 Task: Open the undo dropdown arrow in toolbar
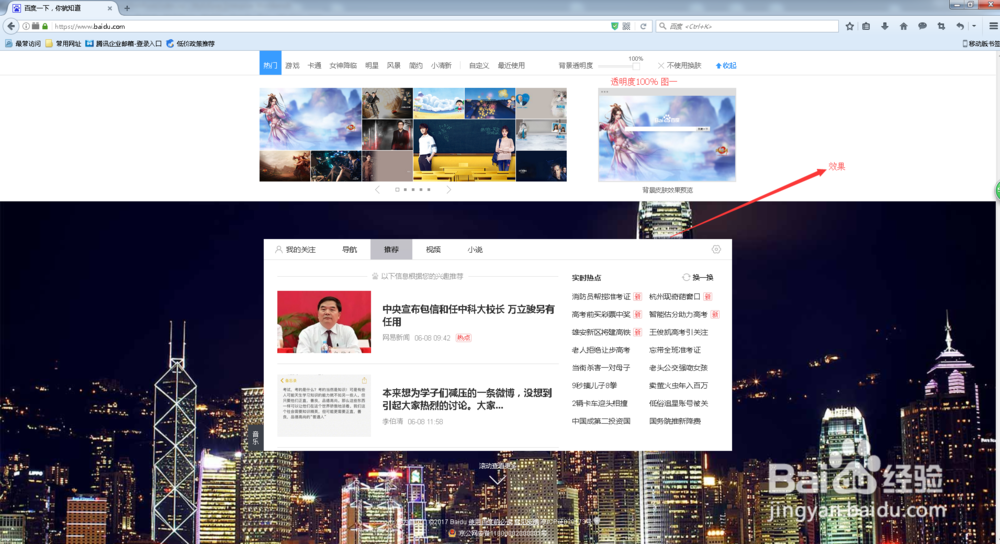(974, 26)
